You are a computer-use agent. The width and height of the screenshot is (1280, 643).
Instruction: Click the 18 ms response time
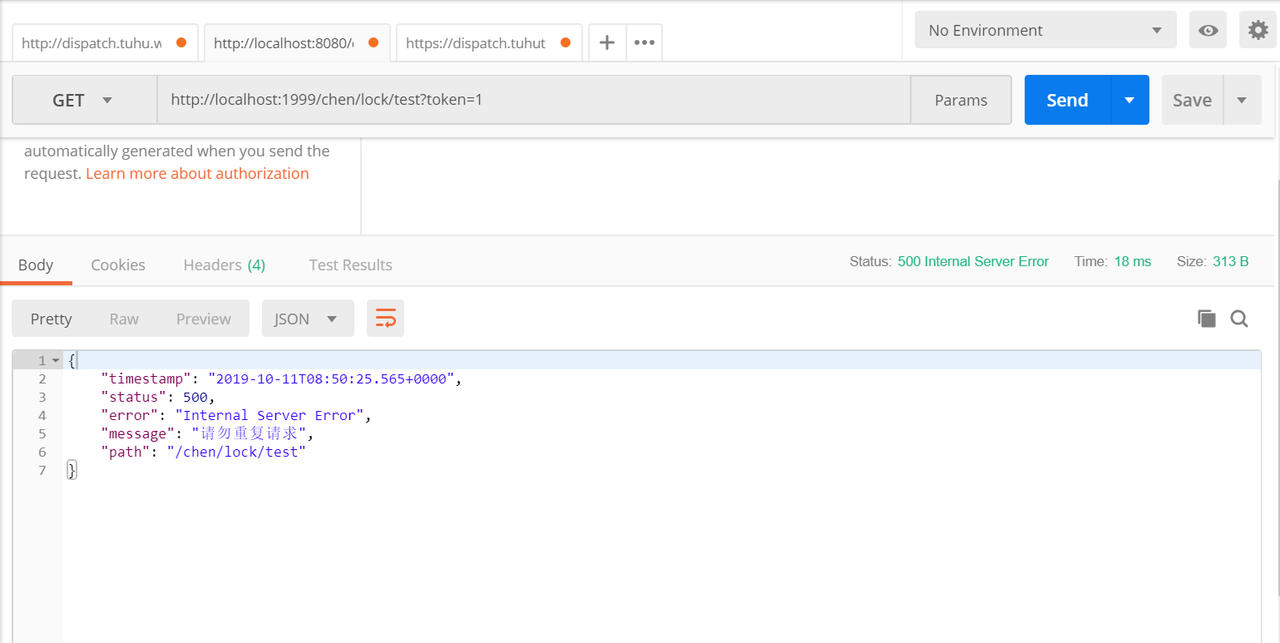[x=1132, y=261]
